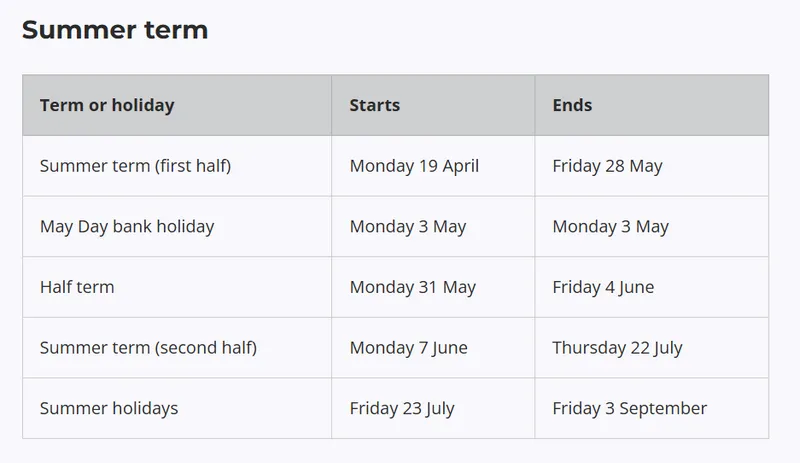Select the "Monday 7 June" start date
The width and height of the screenshot is (800, 463).
408,348
